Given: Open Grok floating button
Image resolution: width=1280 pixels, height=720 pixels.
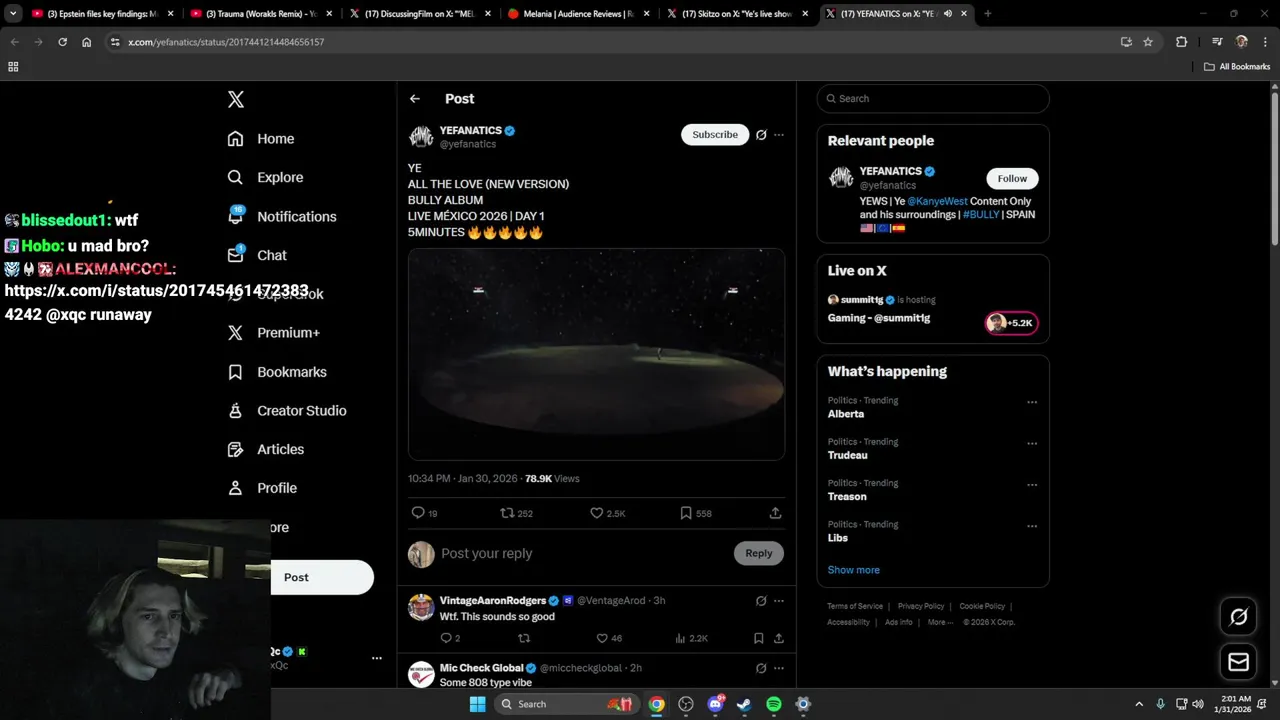Looking at the screenshot, I should point(1238,617).
